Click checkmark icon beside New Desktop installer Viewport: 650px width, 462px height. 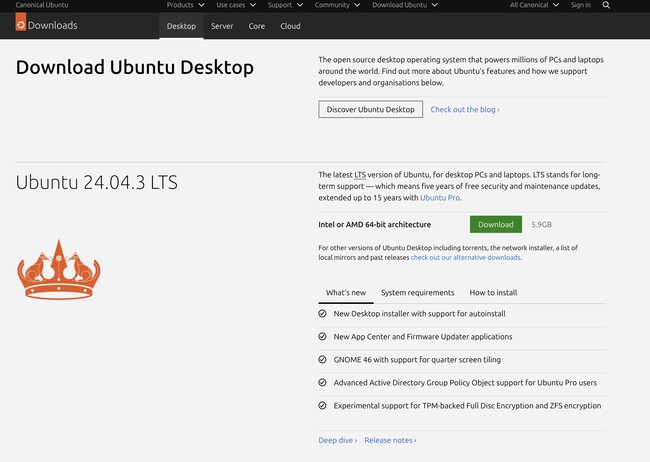[322, 313]
